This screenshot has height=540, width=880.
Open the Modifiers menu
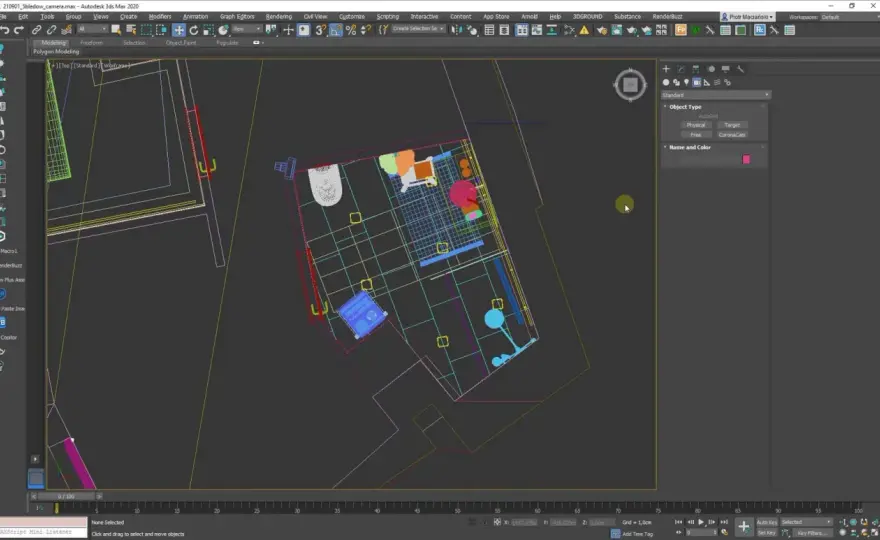(x=160, y=17)
